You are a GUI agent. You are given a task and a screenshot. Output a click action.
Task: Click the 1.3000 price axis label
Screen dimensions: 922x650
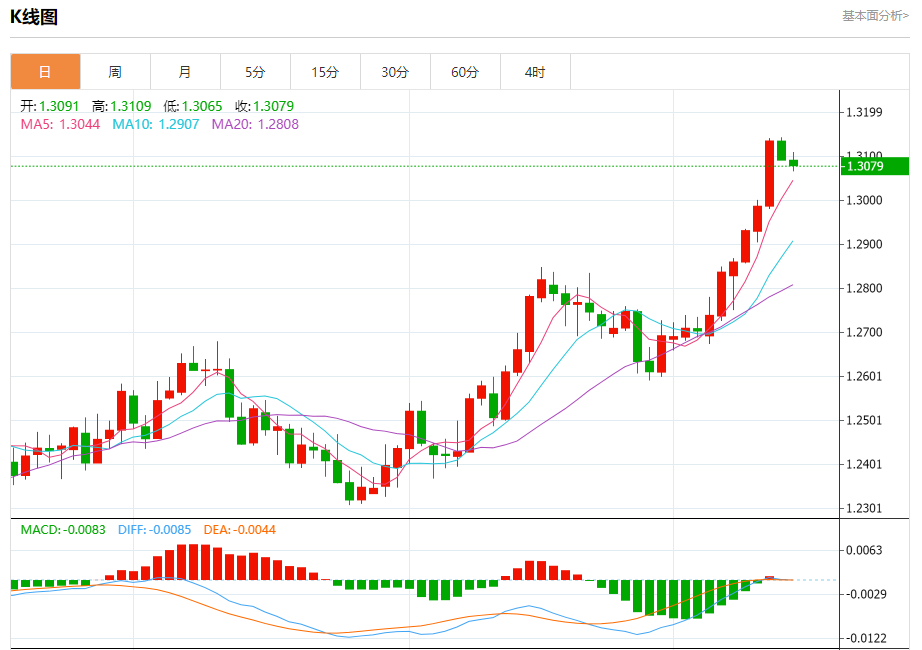point(864,200)
